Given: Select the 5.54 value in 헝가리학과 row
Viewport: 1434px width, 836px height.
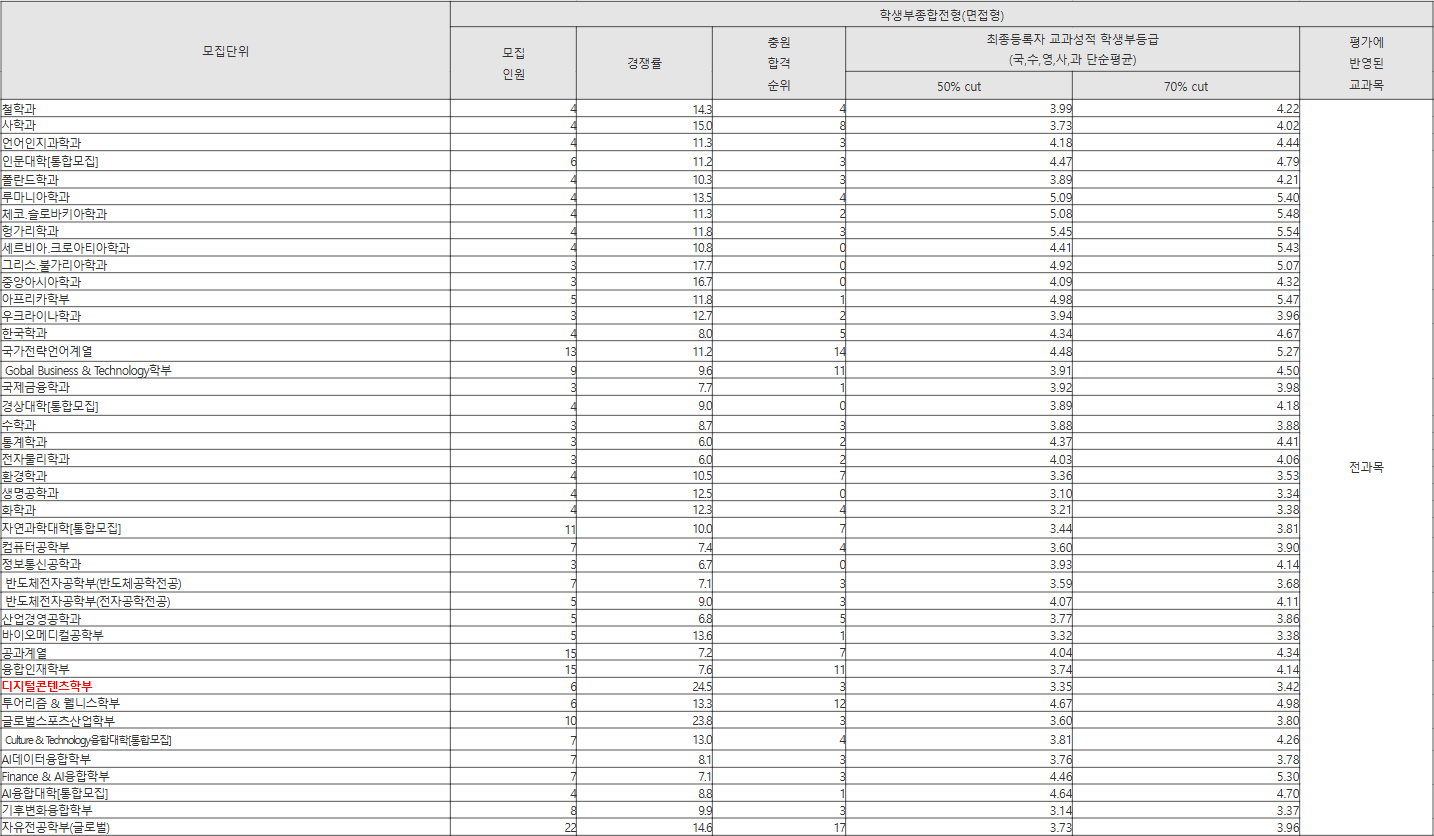Looking at the screenshot, I should click(1287, 231).
